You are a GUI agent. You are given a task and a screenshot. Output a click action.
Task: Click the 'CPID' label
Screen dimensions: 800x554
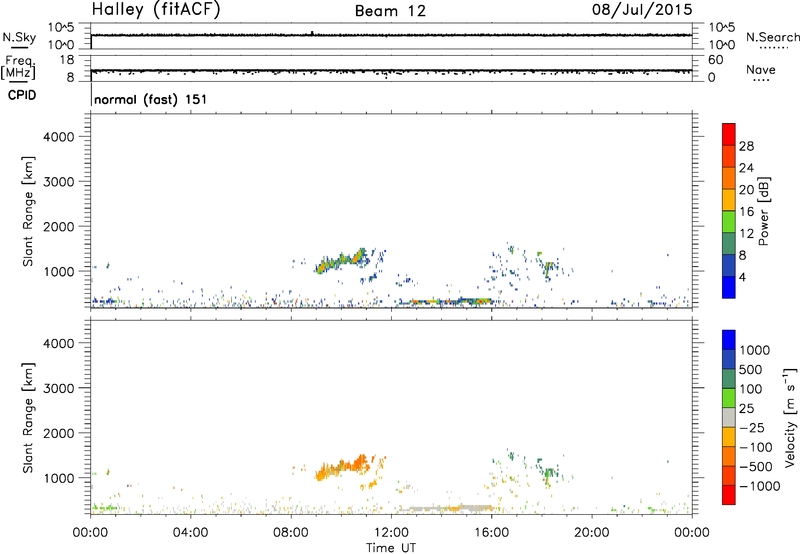pyautogui.click(x=22, y=95)
